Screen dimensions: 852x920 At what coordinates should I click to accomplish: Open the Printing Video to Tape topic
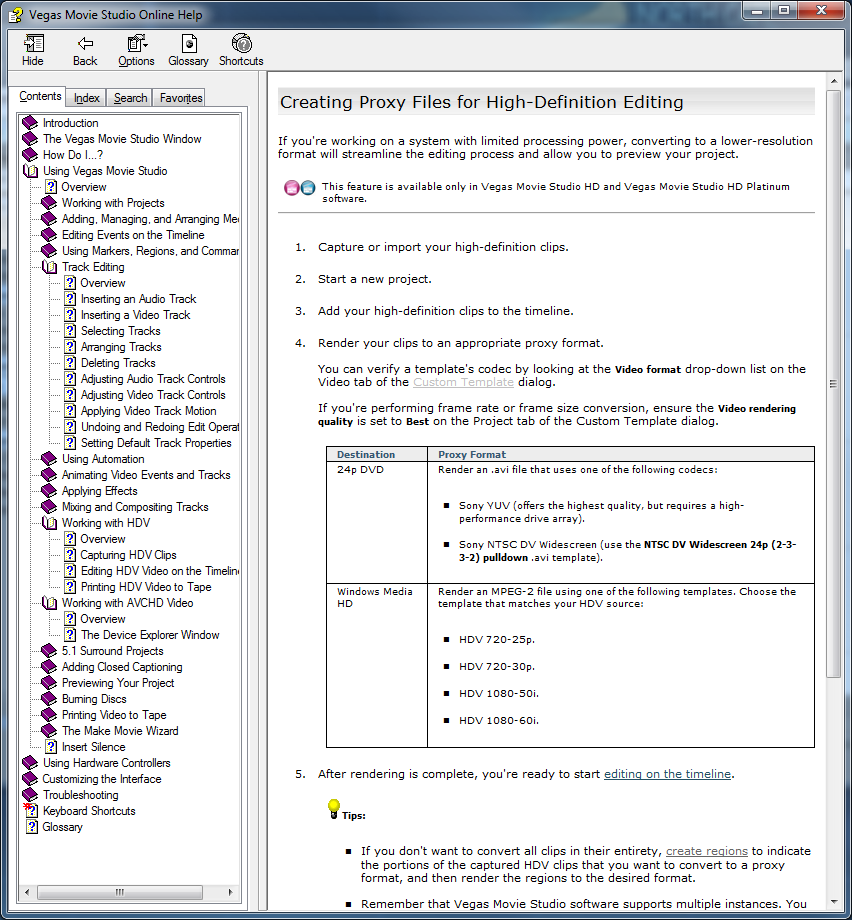click(x=114, y=715)
